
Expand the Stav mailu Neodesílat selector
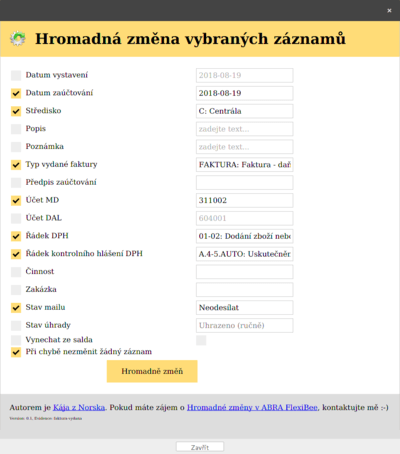pyautogui.click(x=245, y=307)
